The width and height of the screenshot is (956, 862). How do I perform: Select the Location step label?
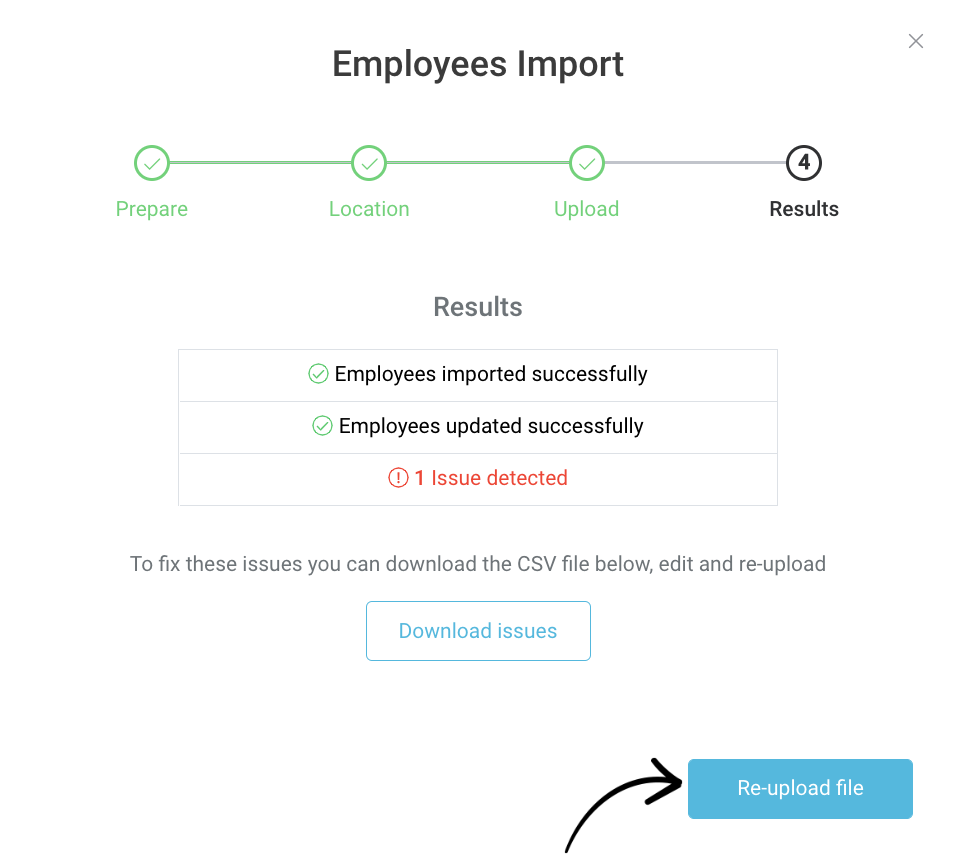point(369,209)
